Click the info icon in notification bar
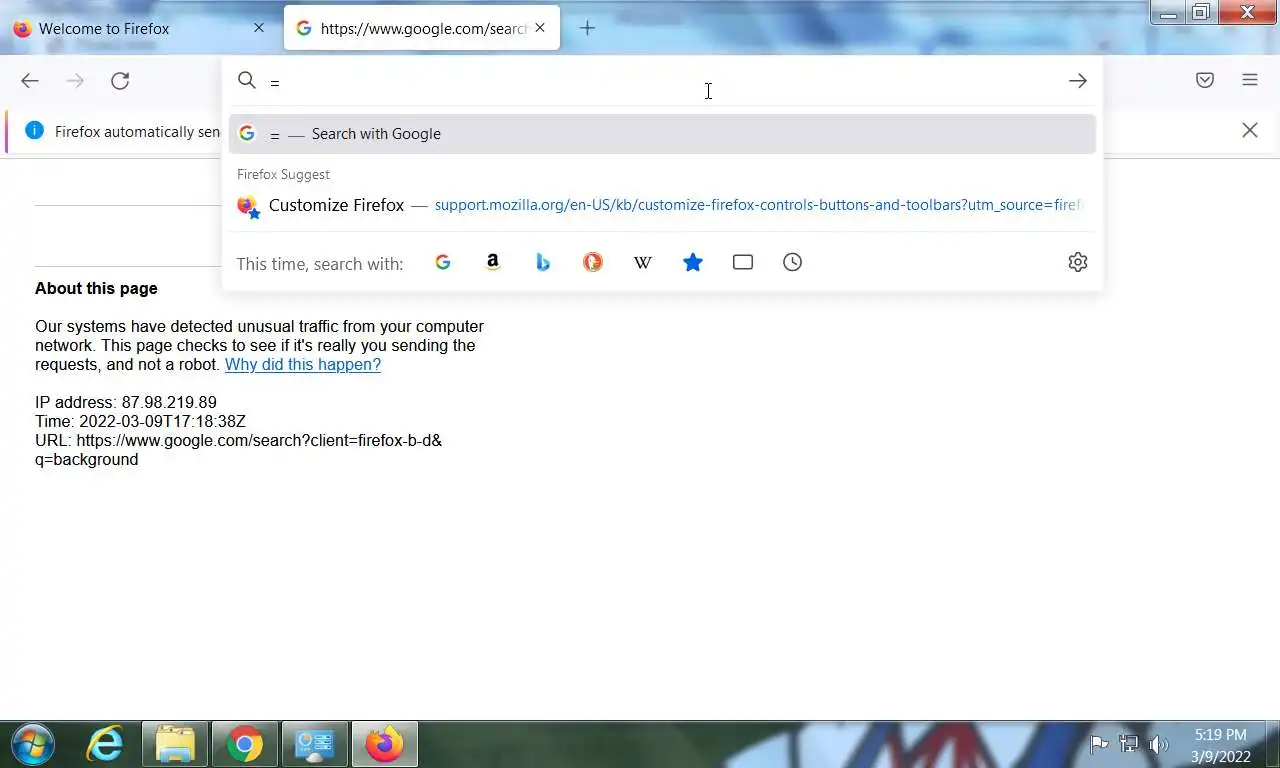This screenshot has height=768, width=1280. tap(34, 130)
